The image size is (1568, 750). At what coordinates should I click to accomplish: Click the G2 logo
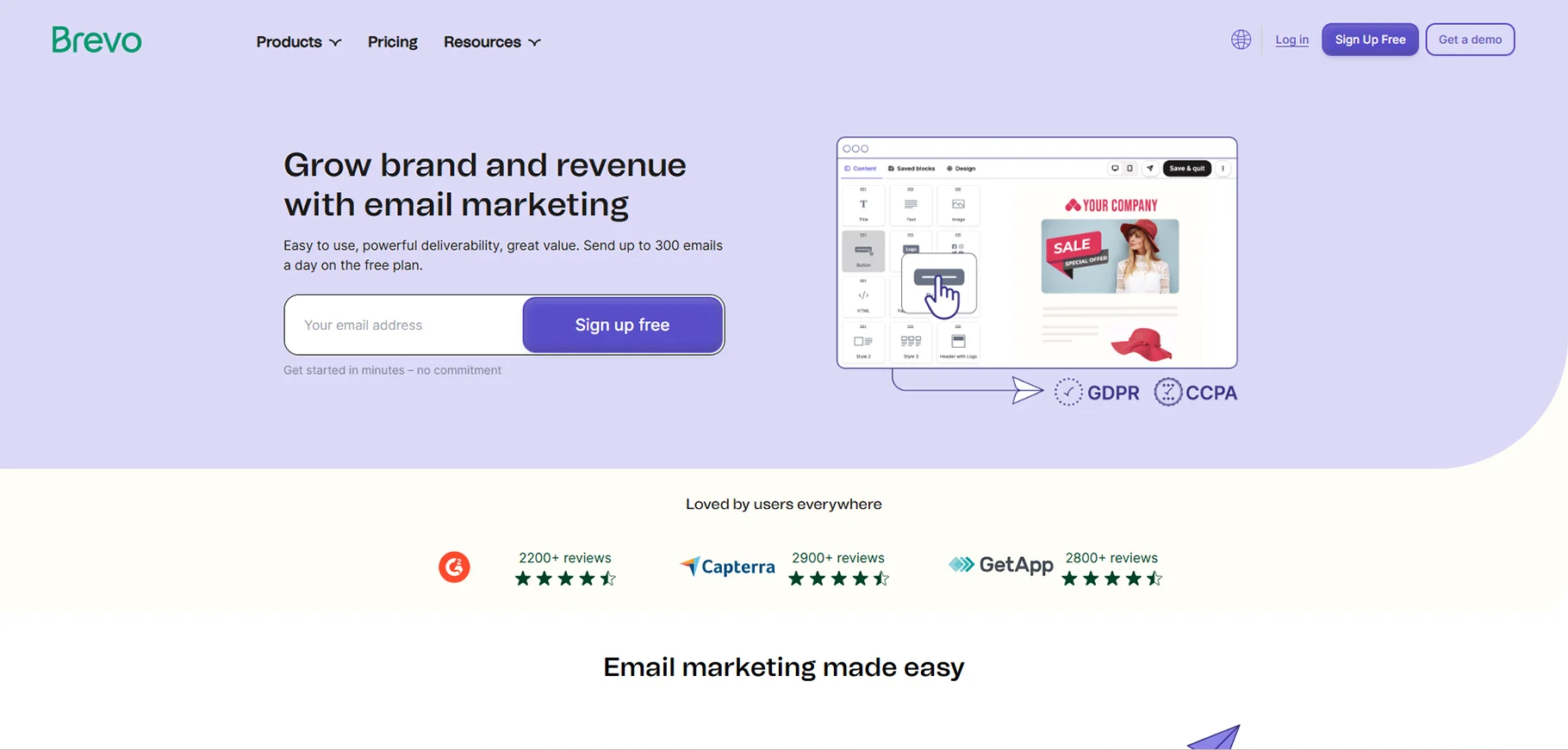[x=454, y=567]
